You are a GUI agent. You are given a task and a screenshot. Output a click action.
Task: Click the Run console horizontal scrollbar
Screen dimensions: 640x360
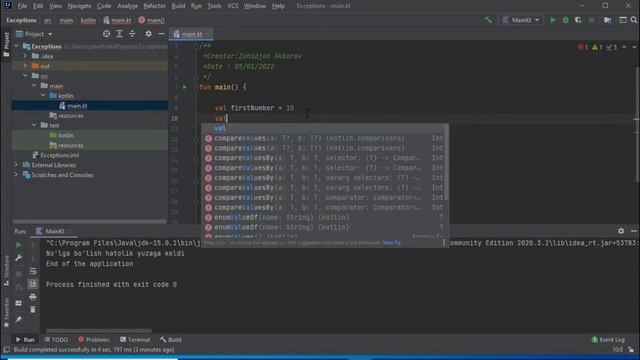click(x=99, y=331)
